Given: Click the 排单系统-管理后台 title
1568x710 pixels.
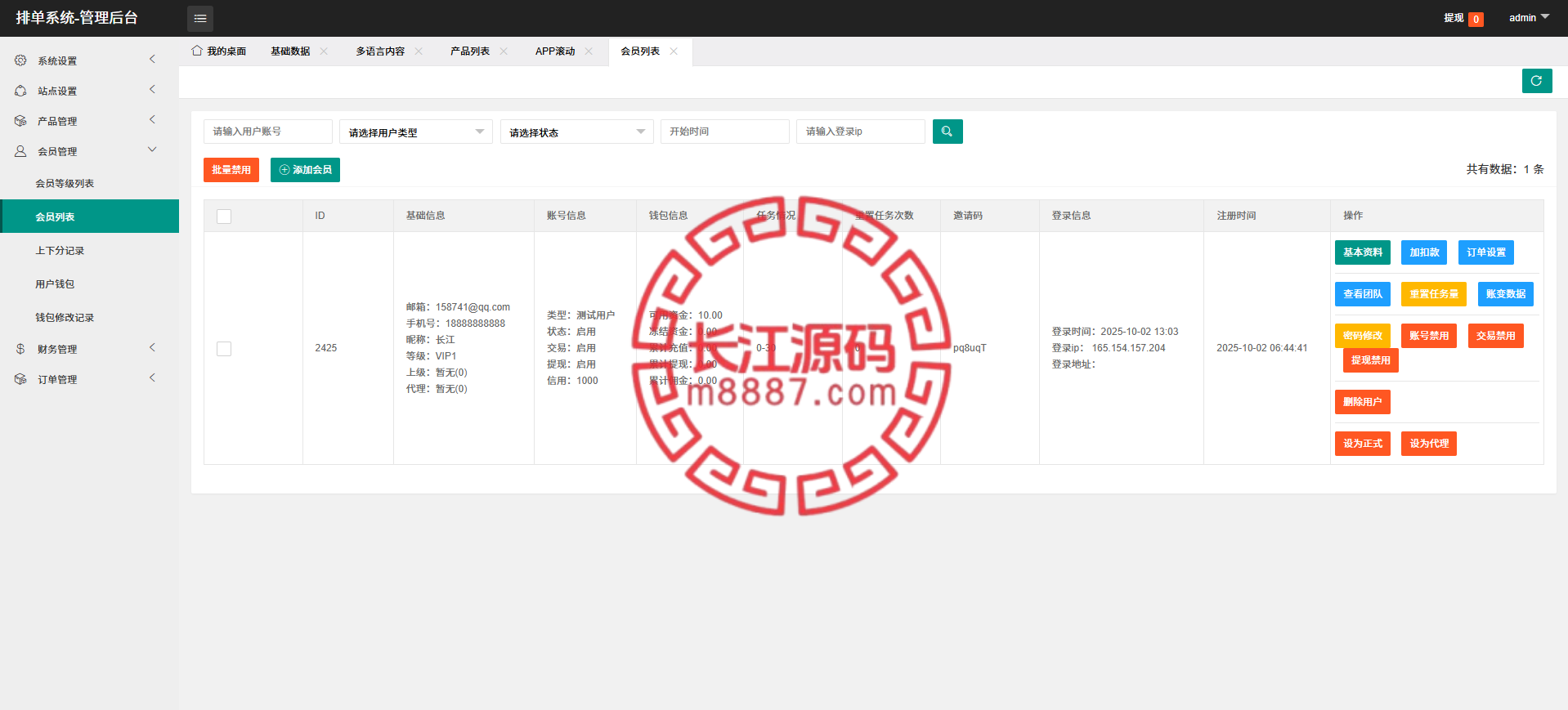Looking at the screenshot, I should click(77, 18).
